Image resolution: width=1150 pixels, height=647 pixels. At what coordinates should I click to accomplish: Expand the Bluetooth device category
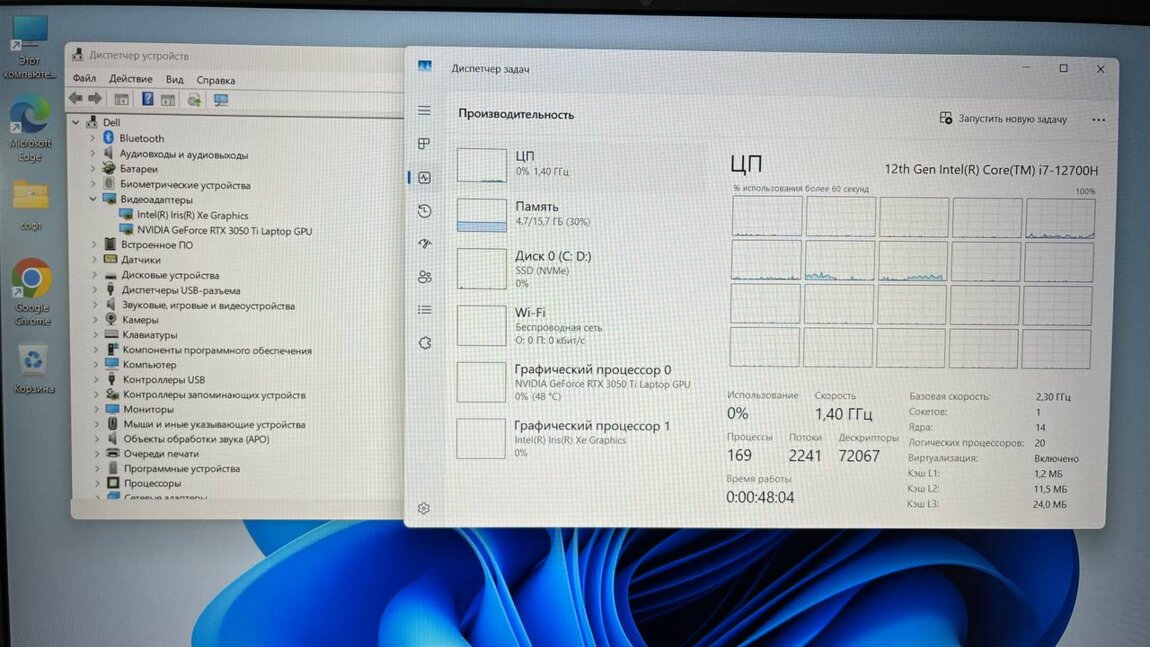[x=94, y=139]
